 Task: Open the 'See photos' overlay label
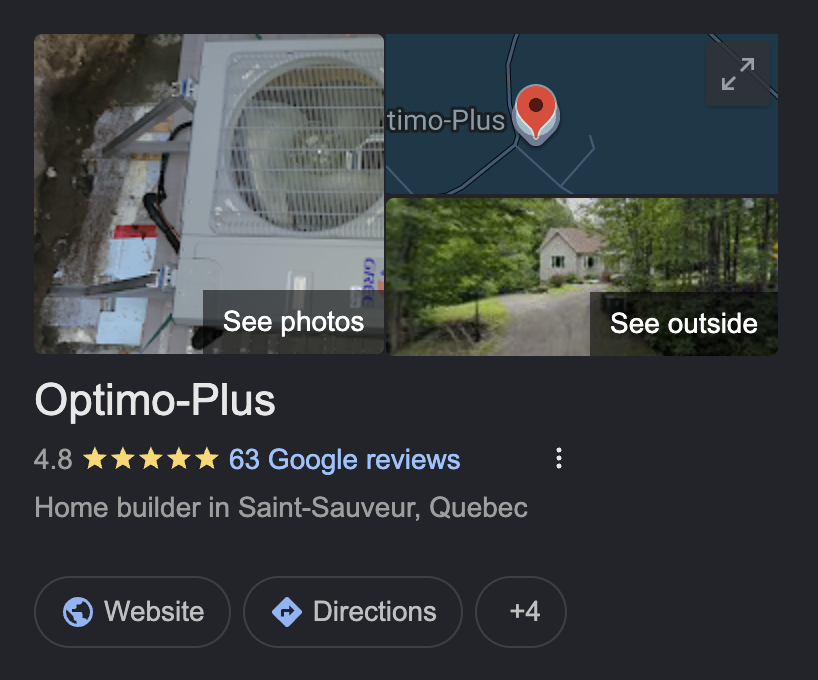(x=293, y=322)
